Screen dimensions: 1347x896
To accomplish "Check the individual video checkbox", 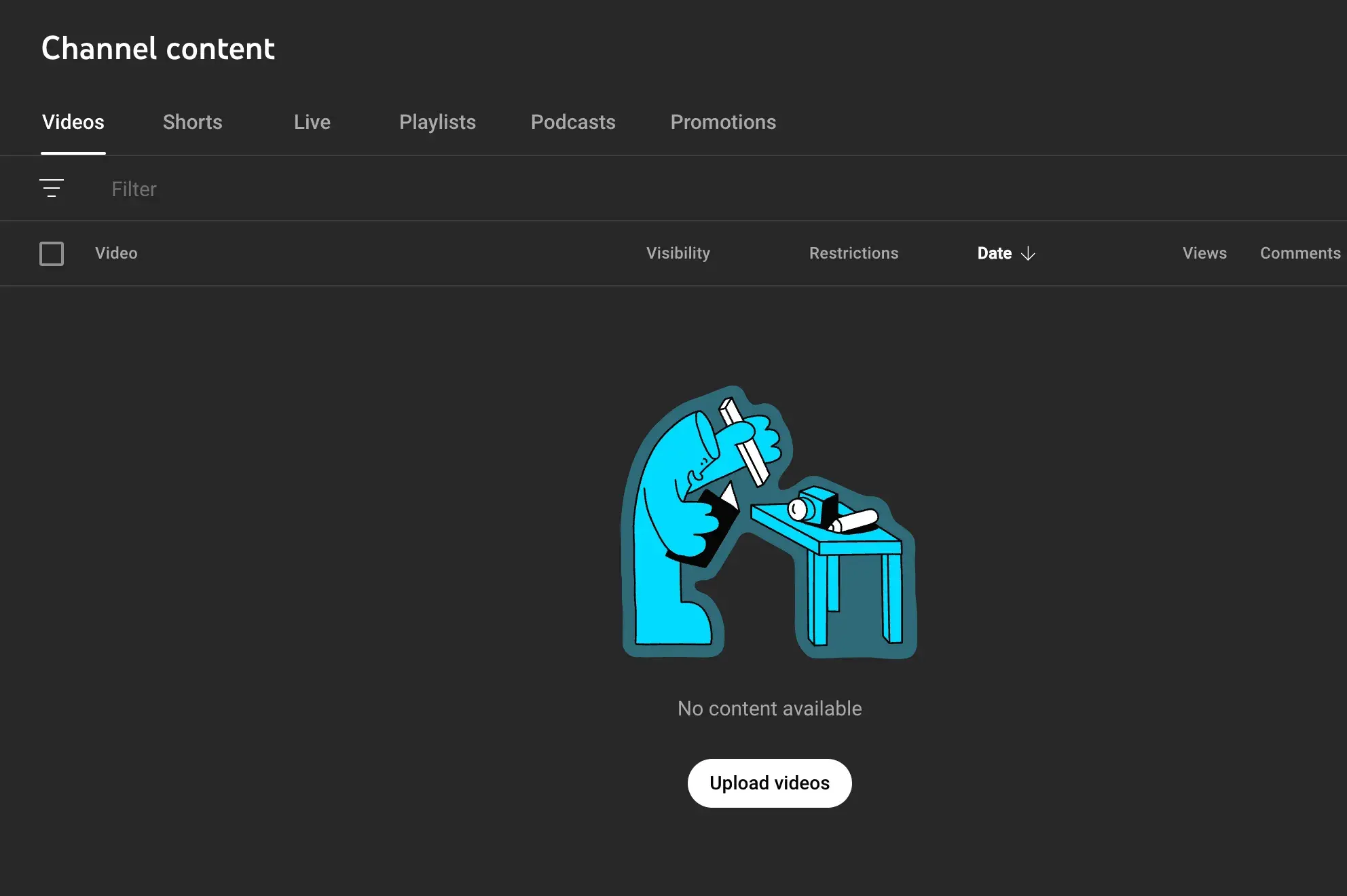I will click(x=51, y=253).
